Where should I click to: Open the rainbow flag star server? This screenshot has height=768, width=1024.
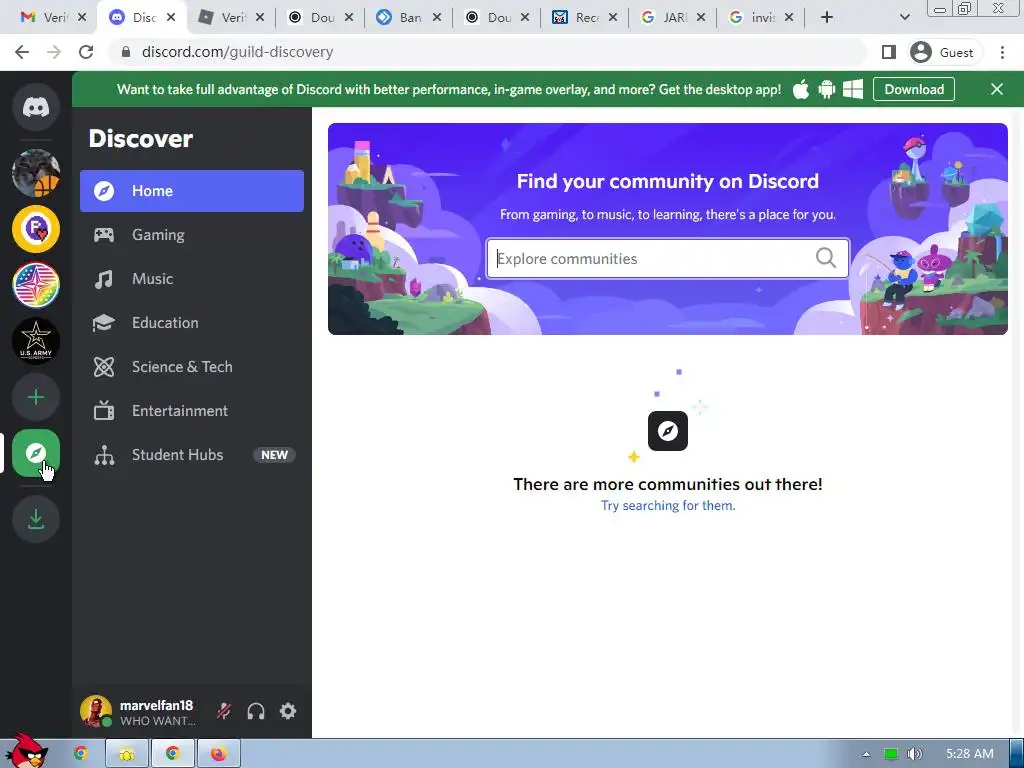(x=36, y=285)
